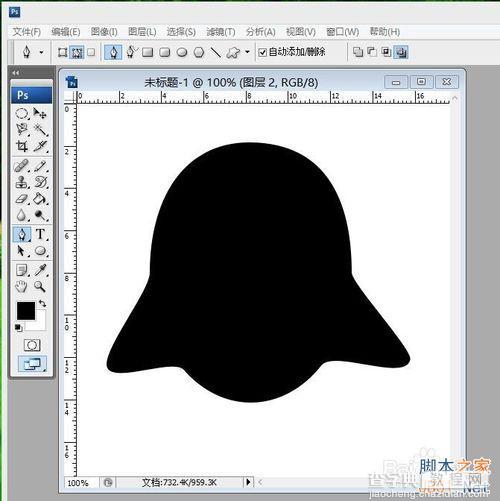Select the Move tool
500x501 pixels.
pyautogui.click(x=40, y=114)
